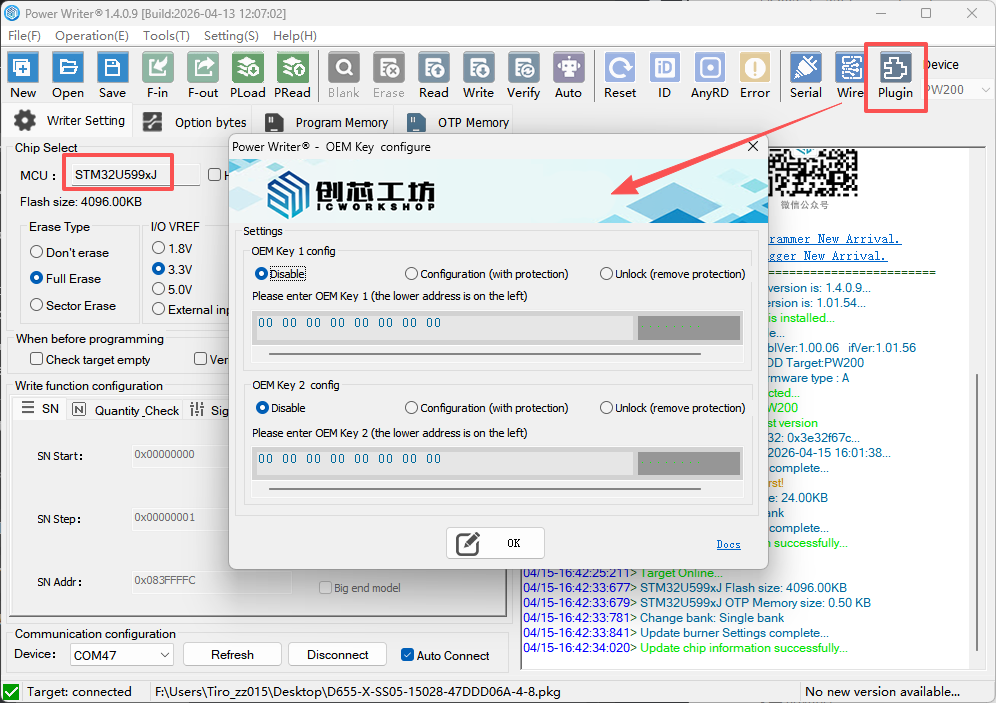The height and width of the screenshot is (703, 996).
Task: Open the Tools(T) menu
Action: (166, 35)
